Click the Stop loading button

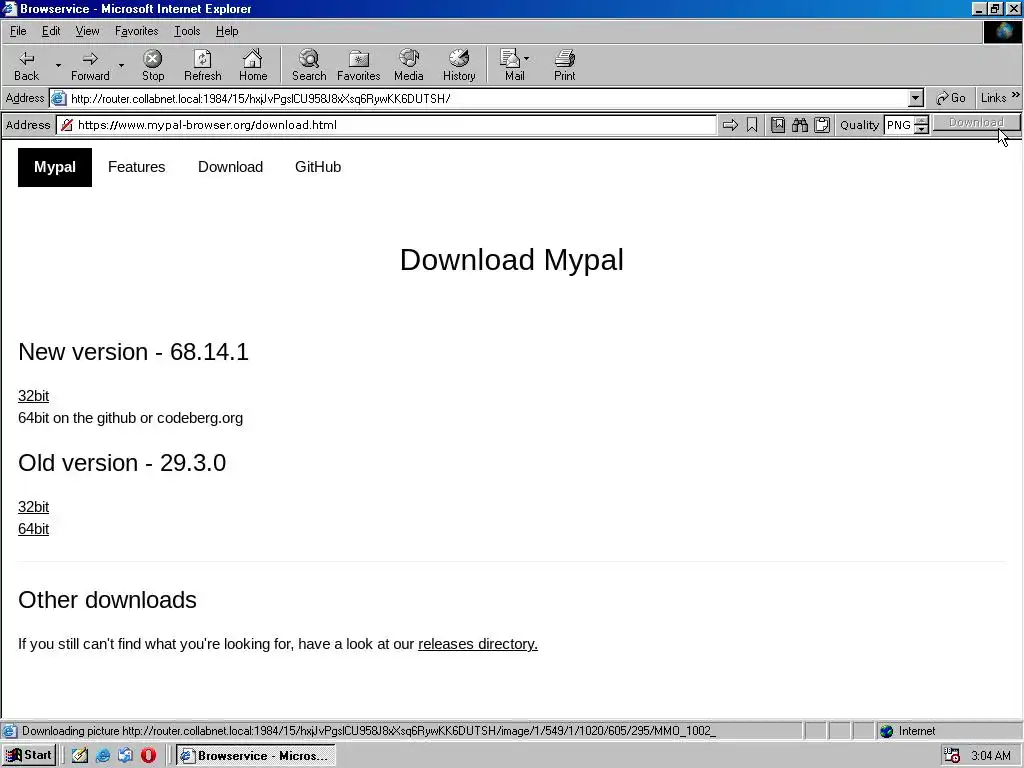[x=153, y=65]
